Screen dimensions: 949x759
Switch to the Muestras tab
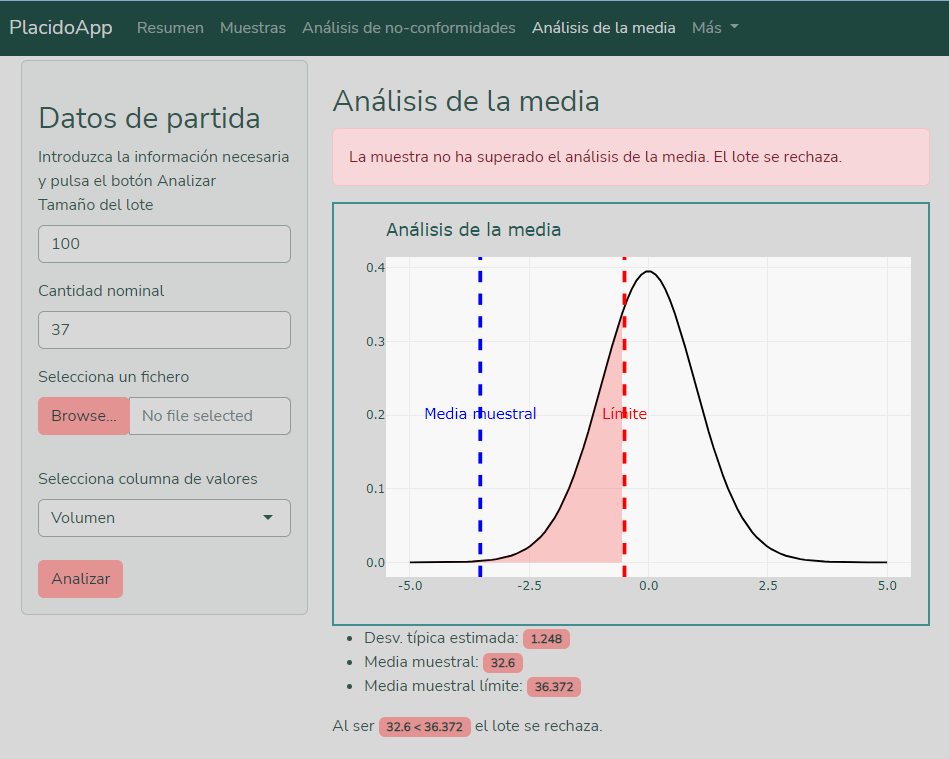pyautogui.click(x=253, y=28)
